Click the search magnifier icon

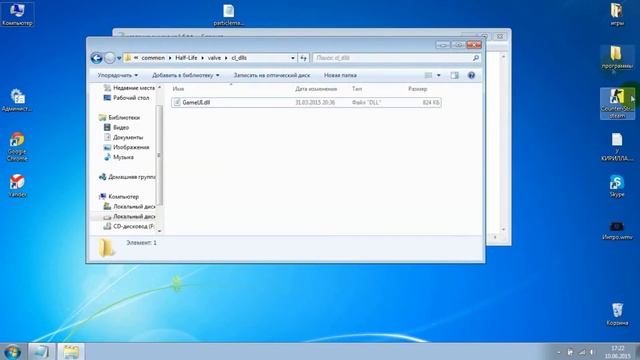(x=476, y=58)
